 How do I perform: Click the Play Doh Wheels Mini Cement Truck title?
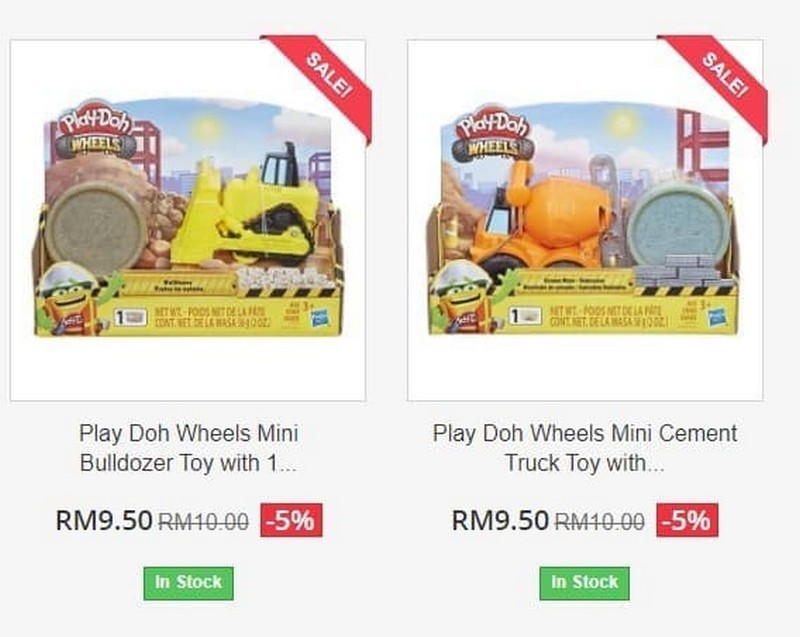pos(585,448)
